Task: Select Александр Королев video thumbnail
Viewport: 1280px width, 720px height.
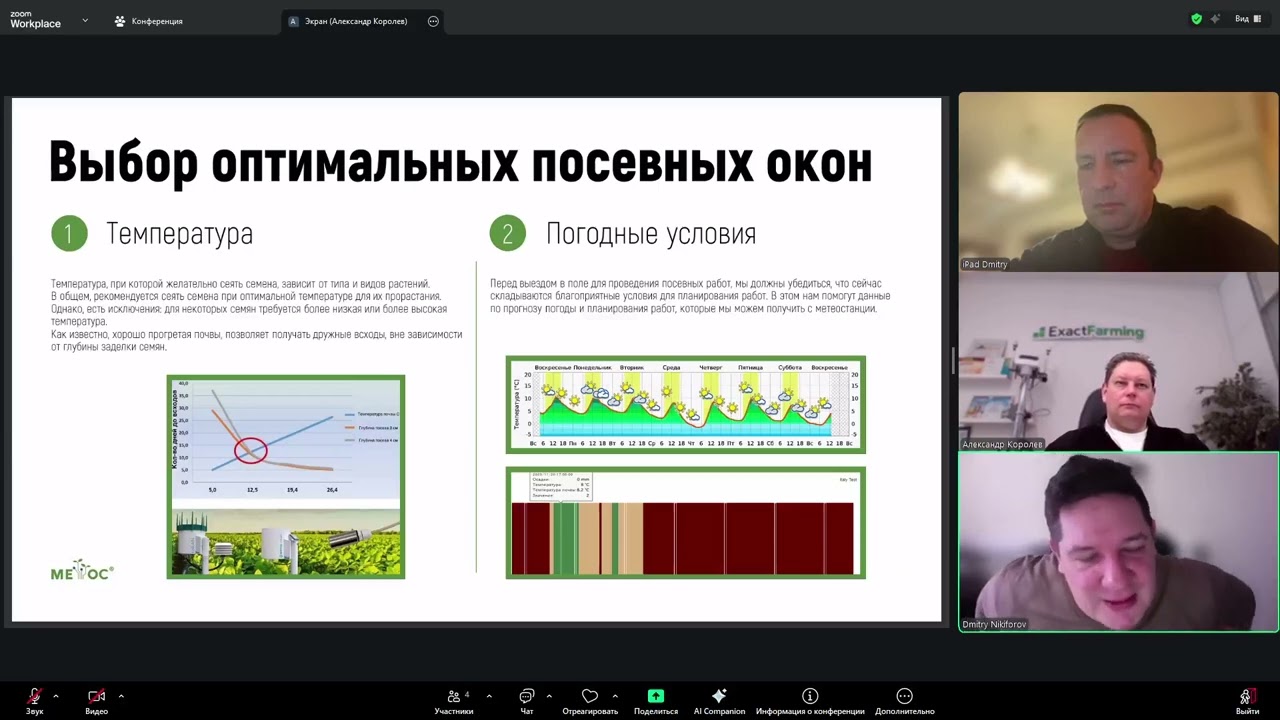Action: coord(1118,361)
